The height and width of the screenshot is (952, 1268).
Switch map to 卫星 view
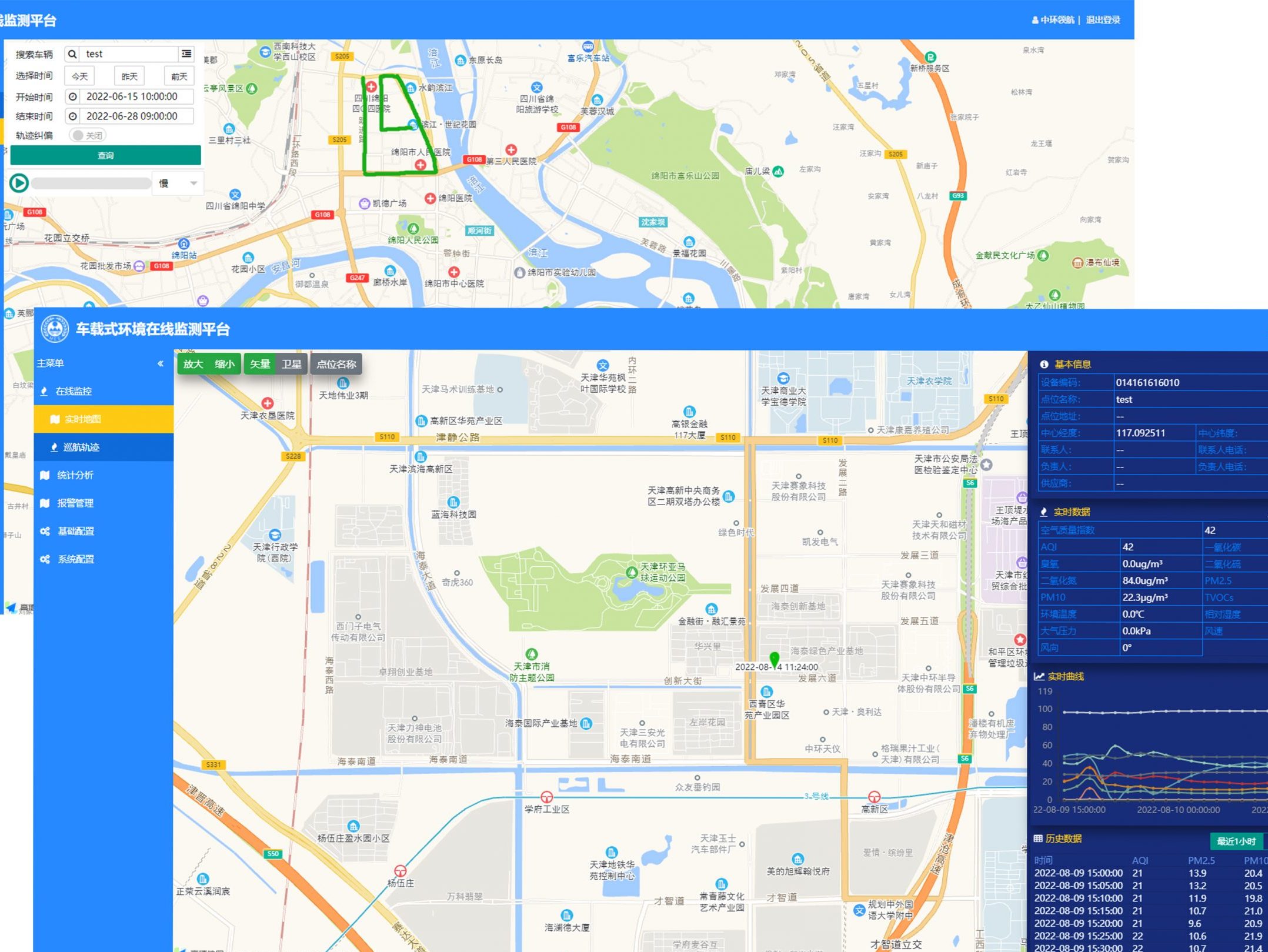click(291, 364)
